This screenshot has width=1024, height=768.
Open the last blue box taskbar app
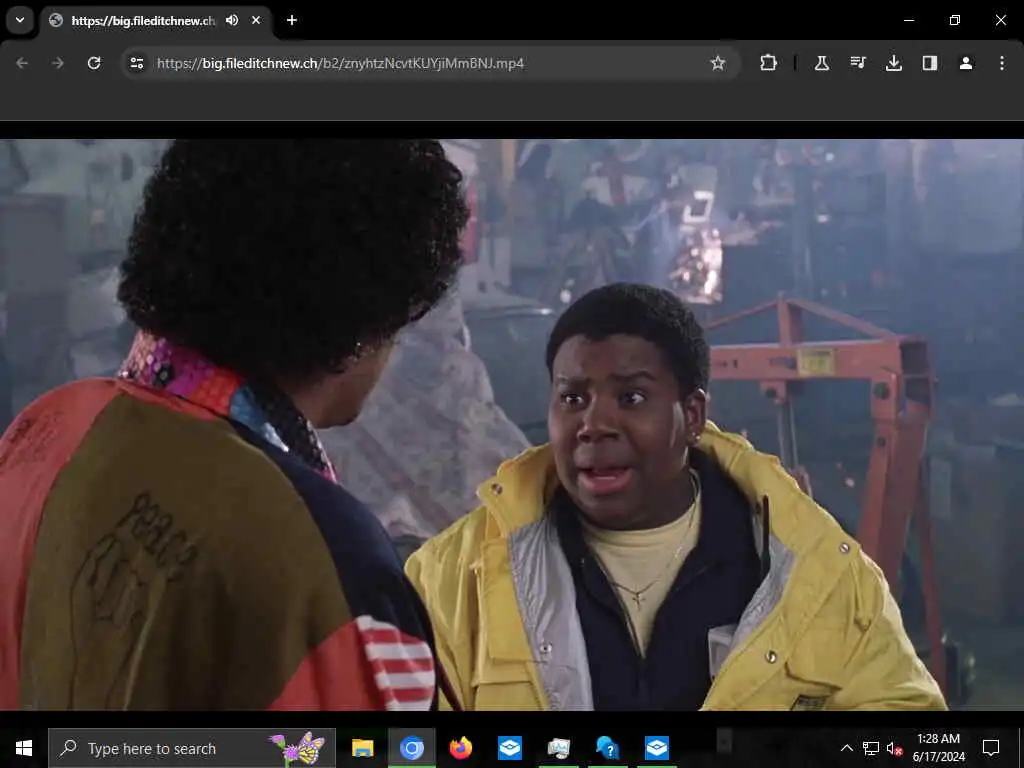[x=656, y=748]
